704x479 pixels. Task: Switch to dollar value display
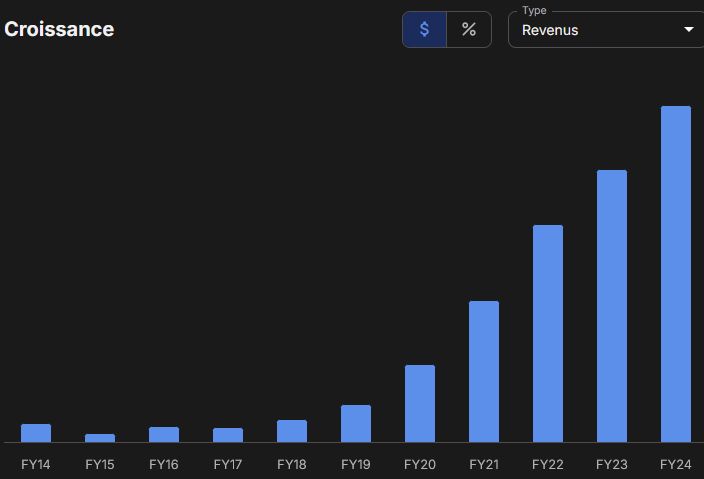(424, 30)
